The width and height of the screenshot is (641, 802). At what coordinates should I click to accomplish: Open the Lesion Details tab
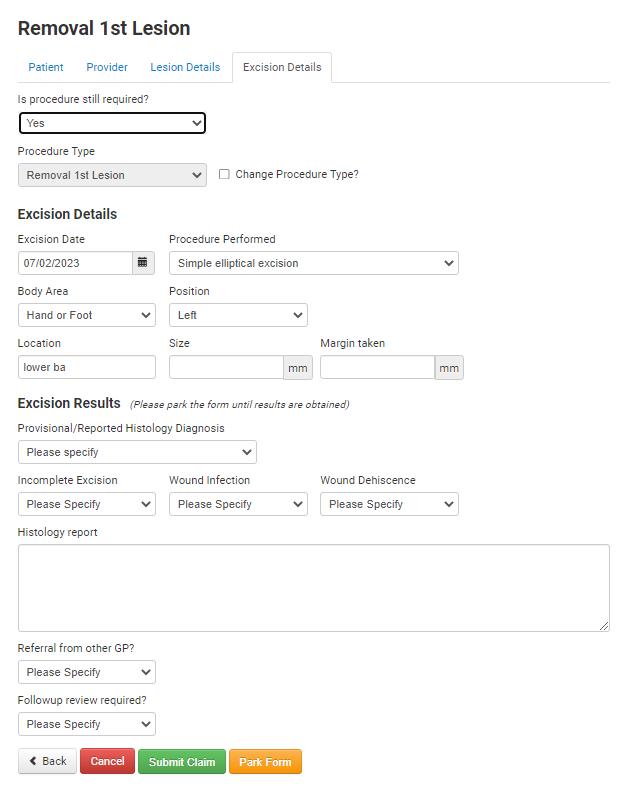(185, 67)
